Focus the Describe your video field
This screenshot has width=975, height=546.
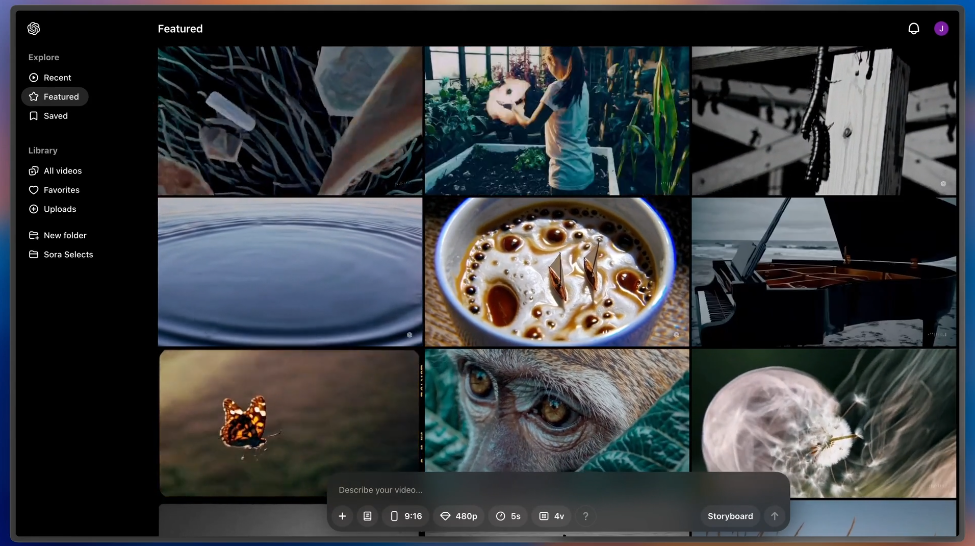pyautogui.click(x=558, y=490)
